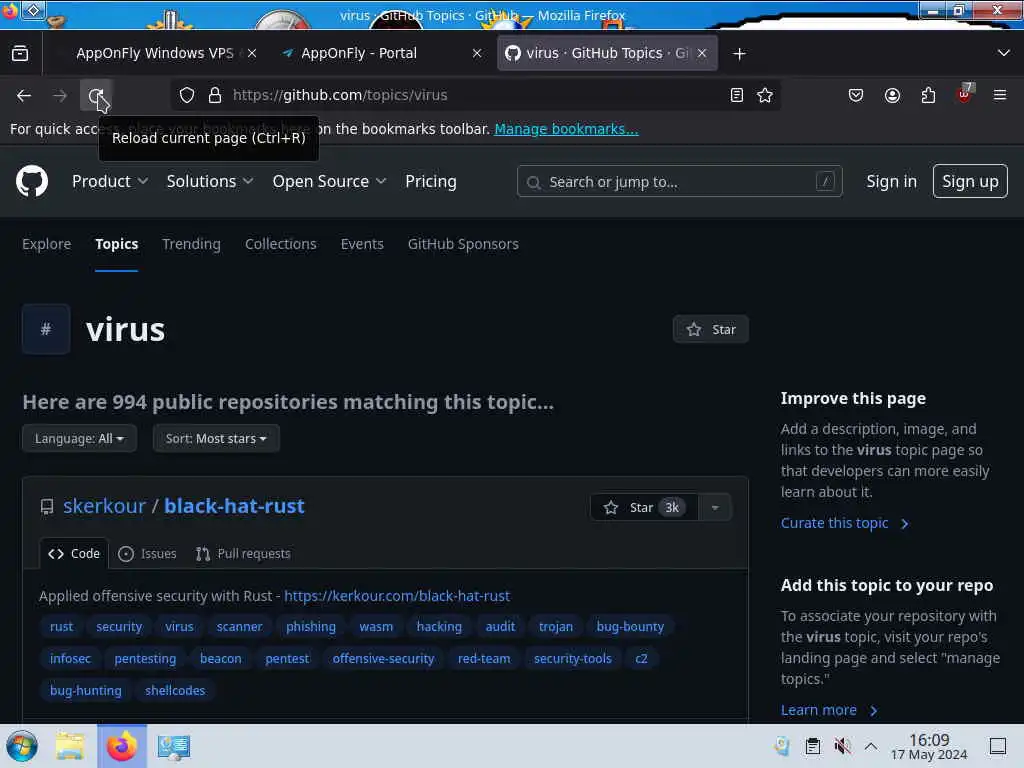The image size is (1024, 768).
Task: Click the offensive-security topic tag
Action: pyautogui.click(x=383, y=659)
